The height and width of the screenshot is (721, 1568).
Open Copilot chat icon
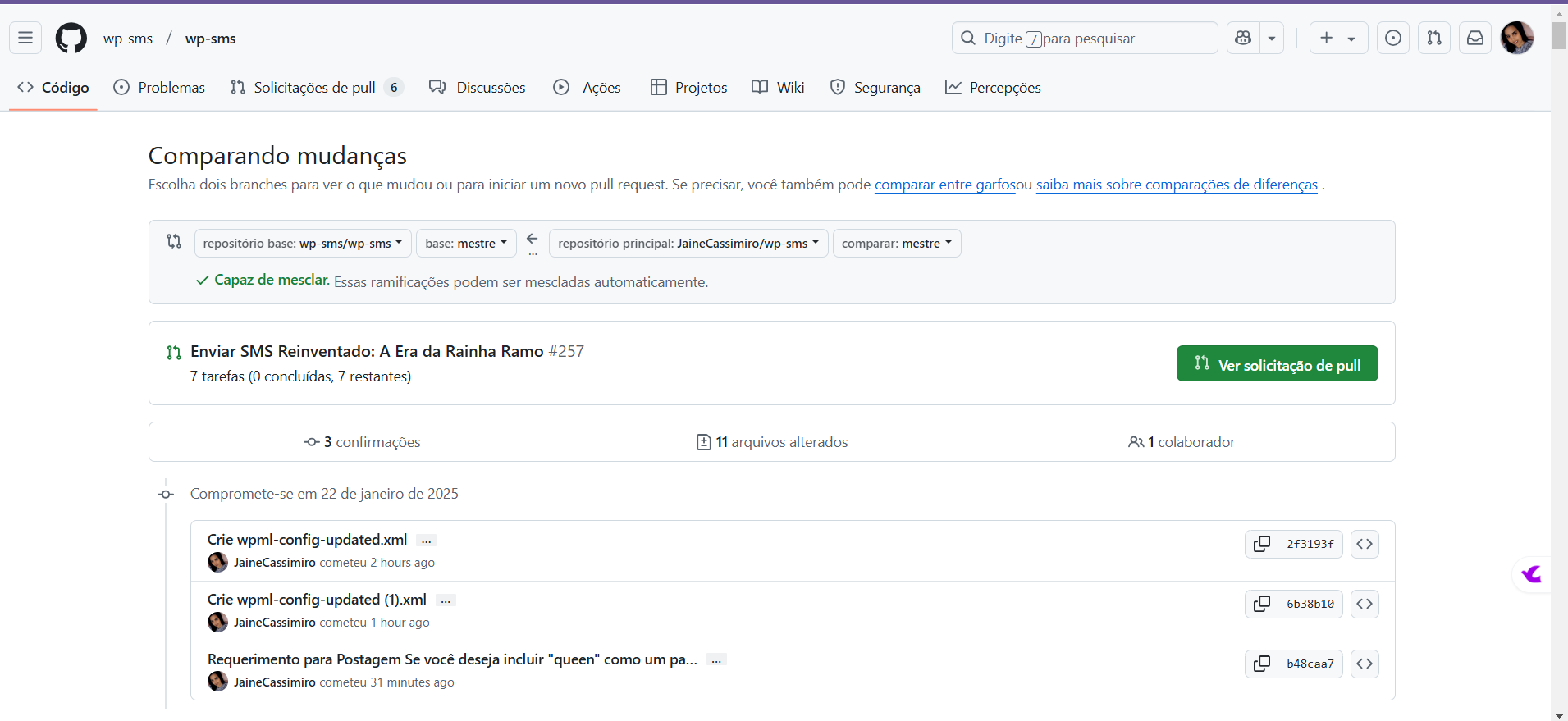(x=1243, y=38)
